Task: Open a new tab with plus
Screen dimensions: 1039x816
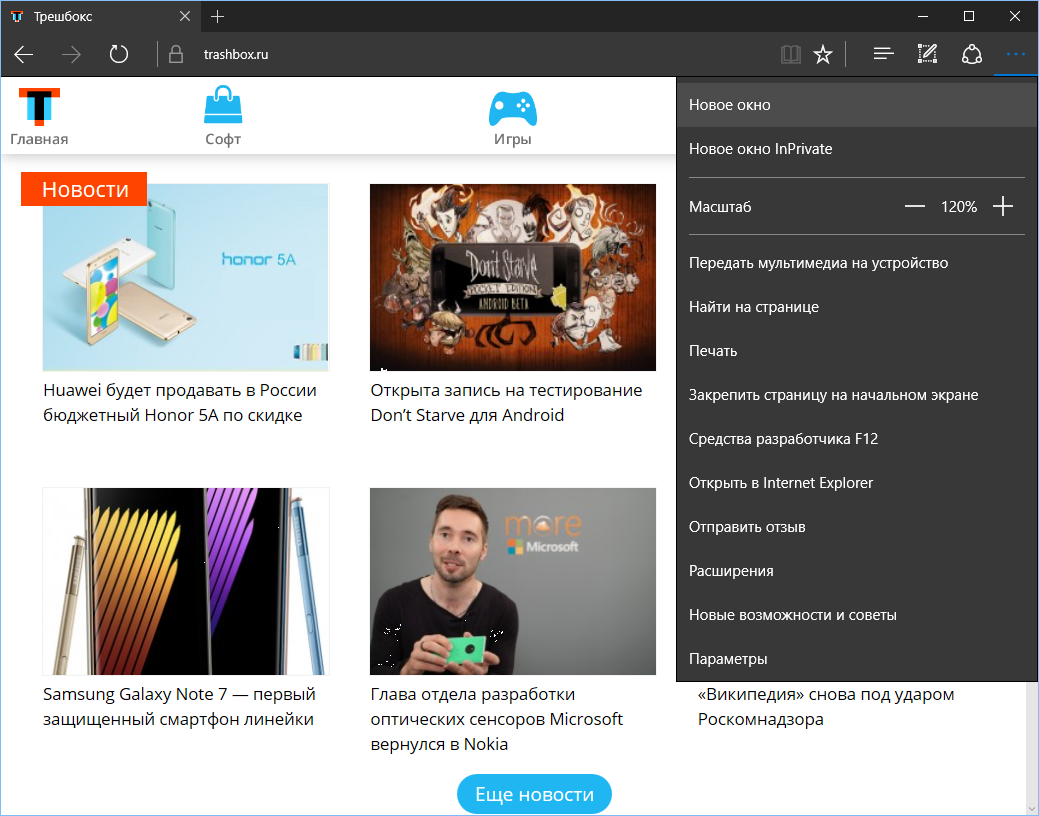Action: tap(217, 17)
